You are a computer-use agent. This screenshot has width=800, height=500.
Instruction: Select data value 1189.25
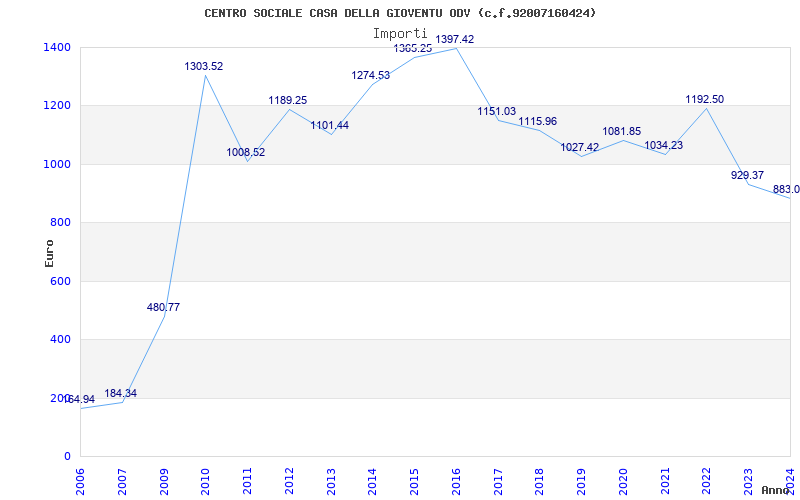[288, 101]
